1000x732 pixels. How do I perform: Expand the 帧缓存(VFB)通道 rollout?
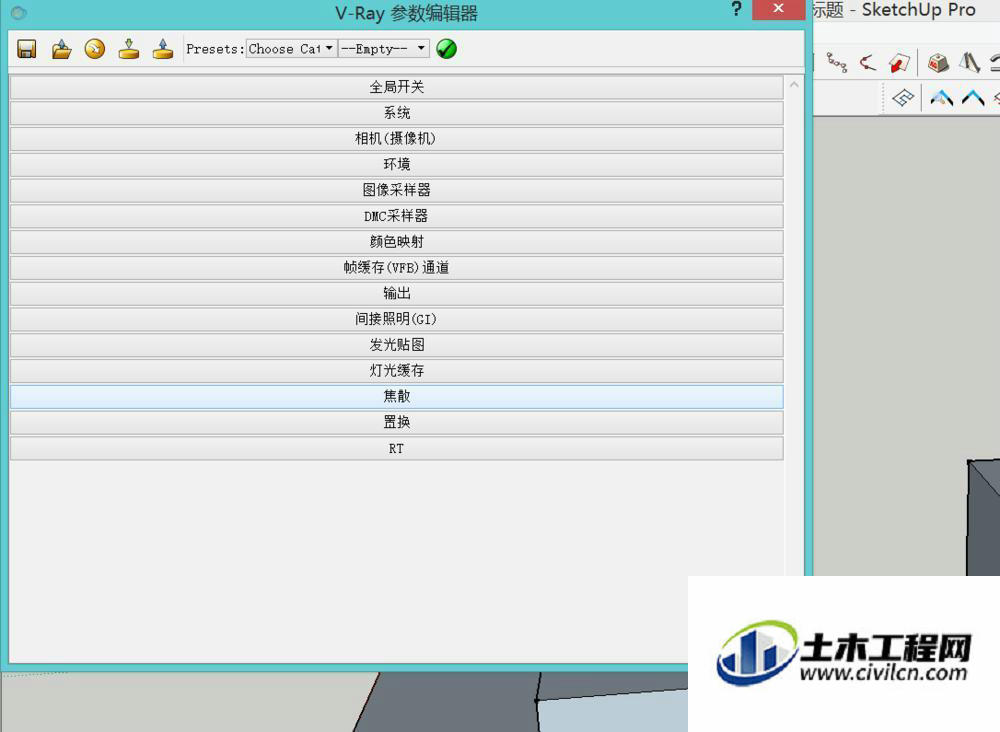[397, 268]
